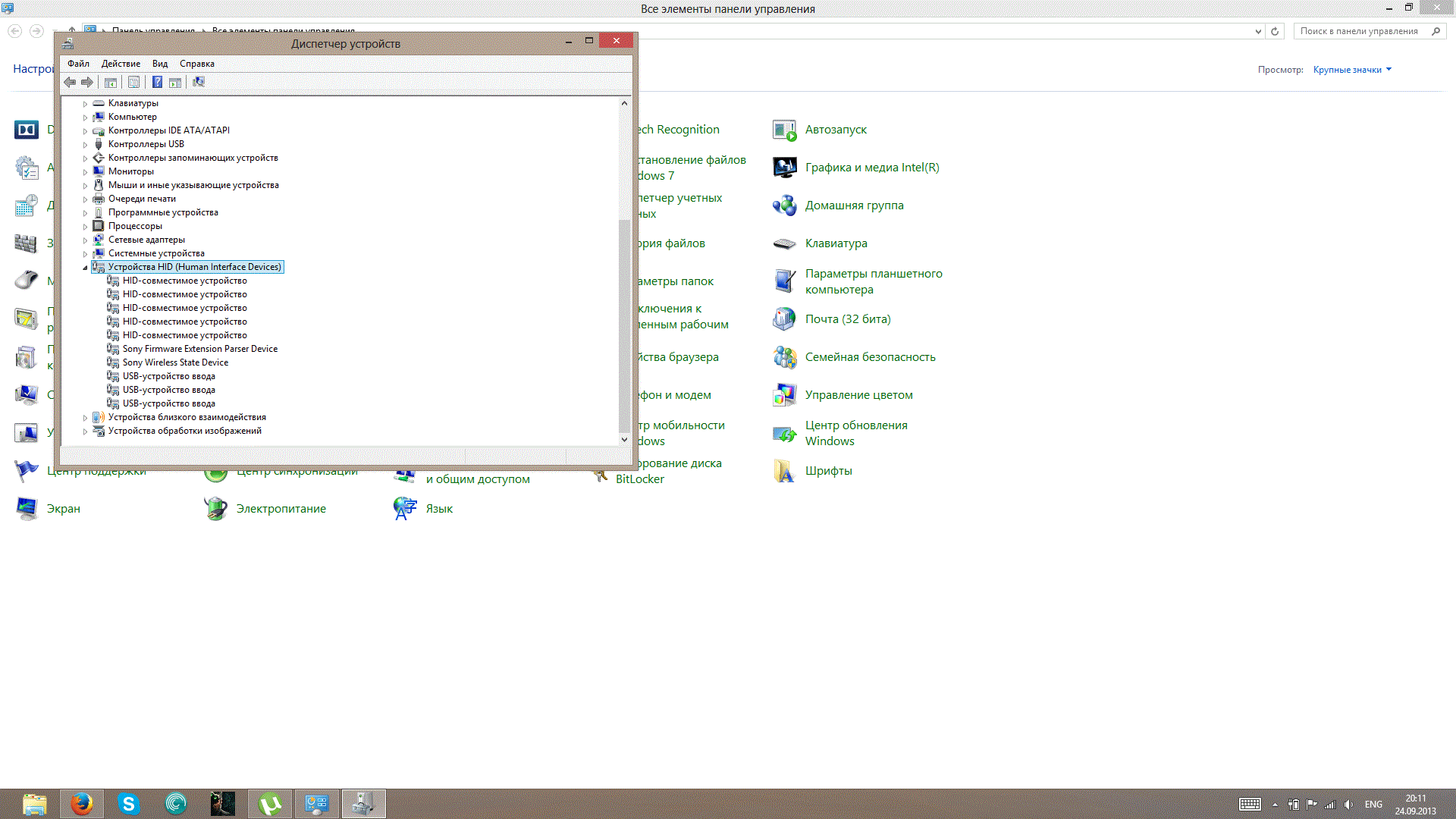Click the scan for hardware changes icon

(199, 82)
